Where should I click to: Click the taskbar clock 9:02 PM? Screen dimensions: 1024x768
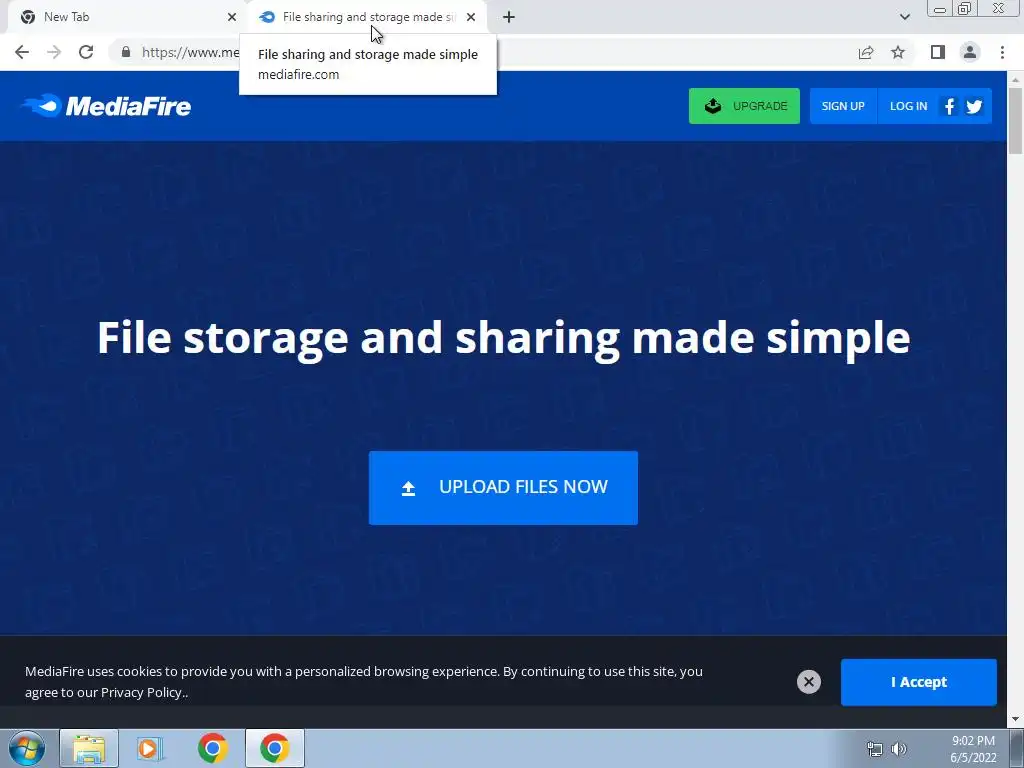click(973, 741)
